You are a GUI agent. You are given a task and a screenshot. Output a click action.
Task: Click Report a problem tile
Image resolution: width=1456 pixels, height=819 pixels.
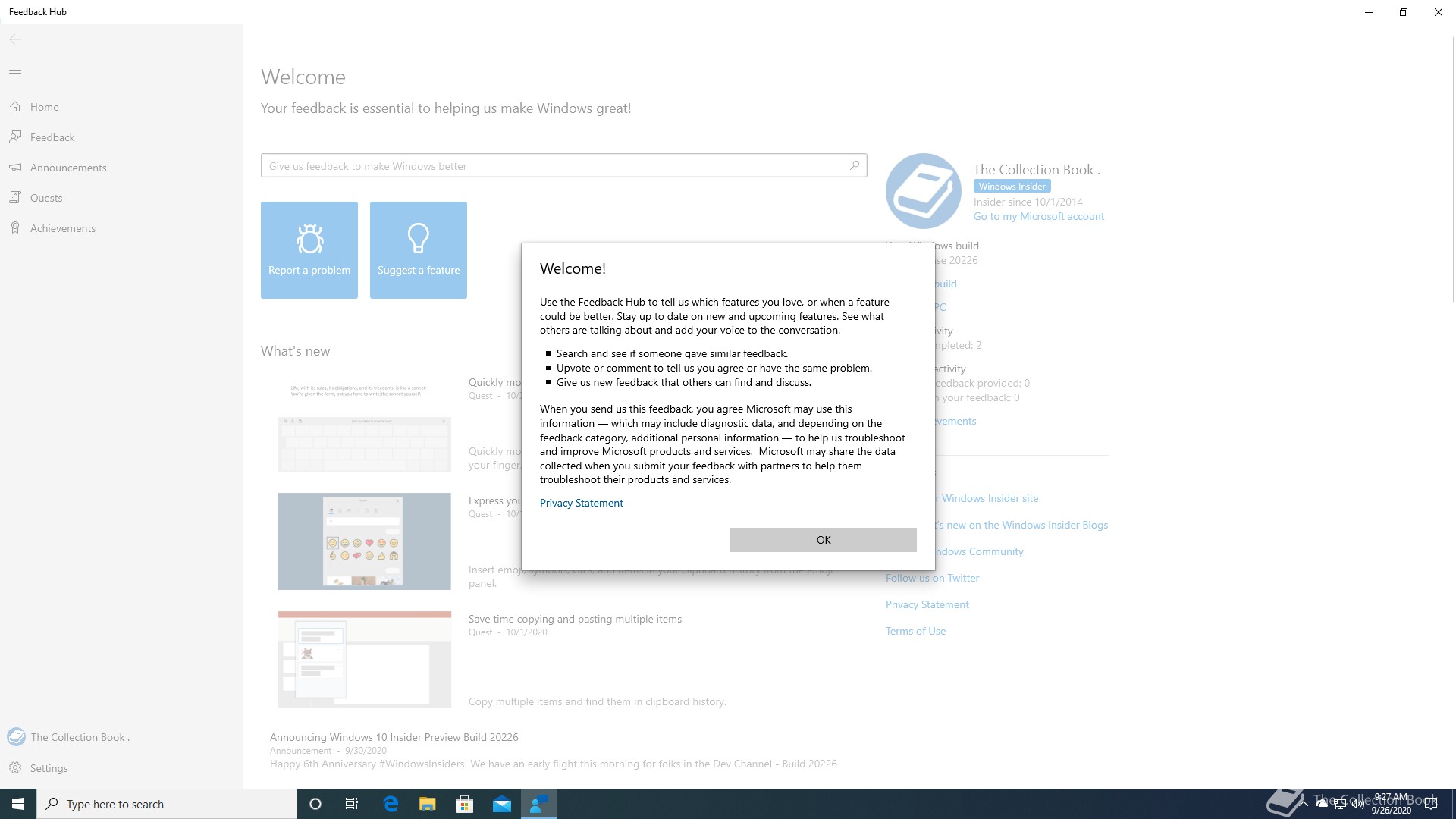[309, 250]
